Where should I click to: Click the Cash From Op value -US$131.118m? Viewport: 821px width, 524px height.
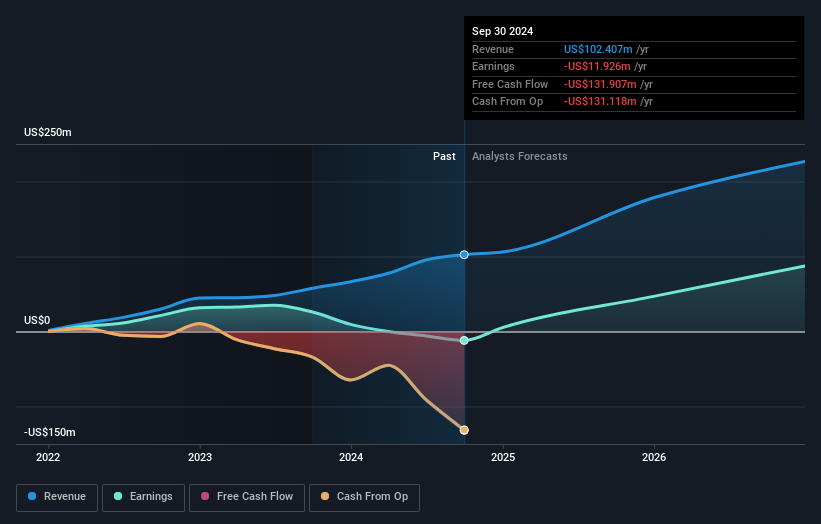click(600, 102)
